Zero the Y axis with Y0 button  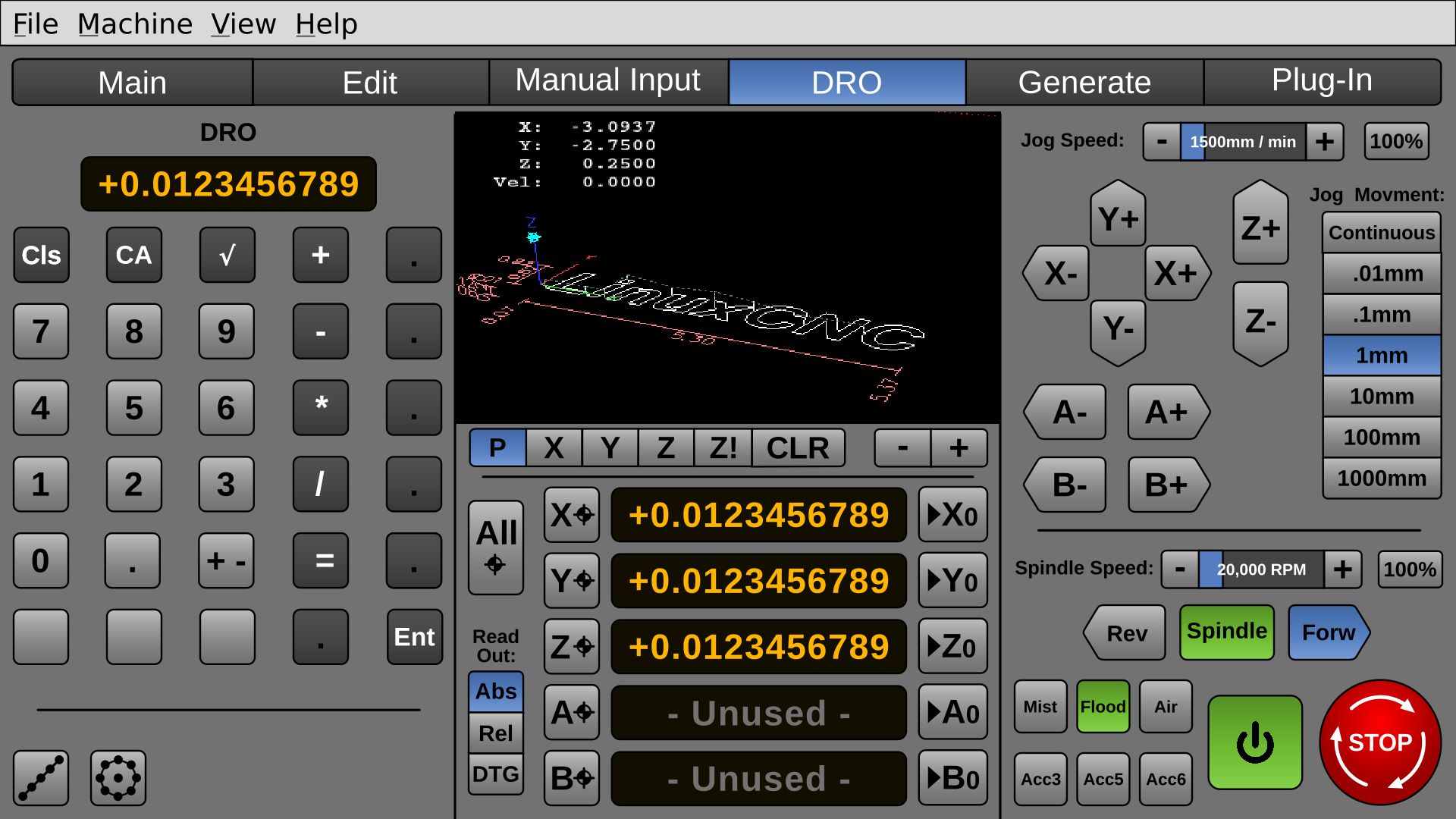(x=953, y=581)
